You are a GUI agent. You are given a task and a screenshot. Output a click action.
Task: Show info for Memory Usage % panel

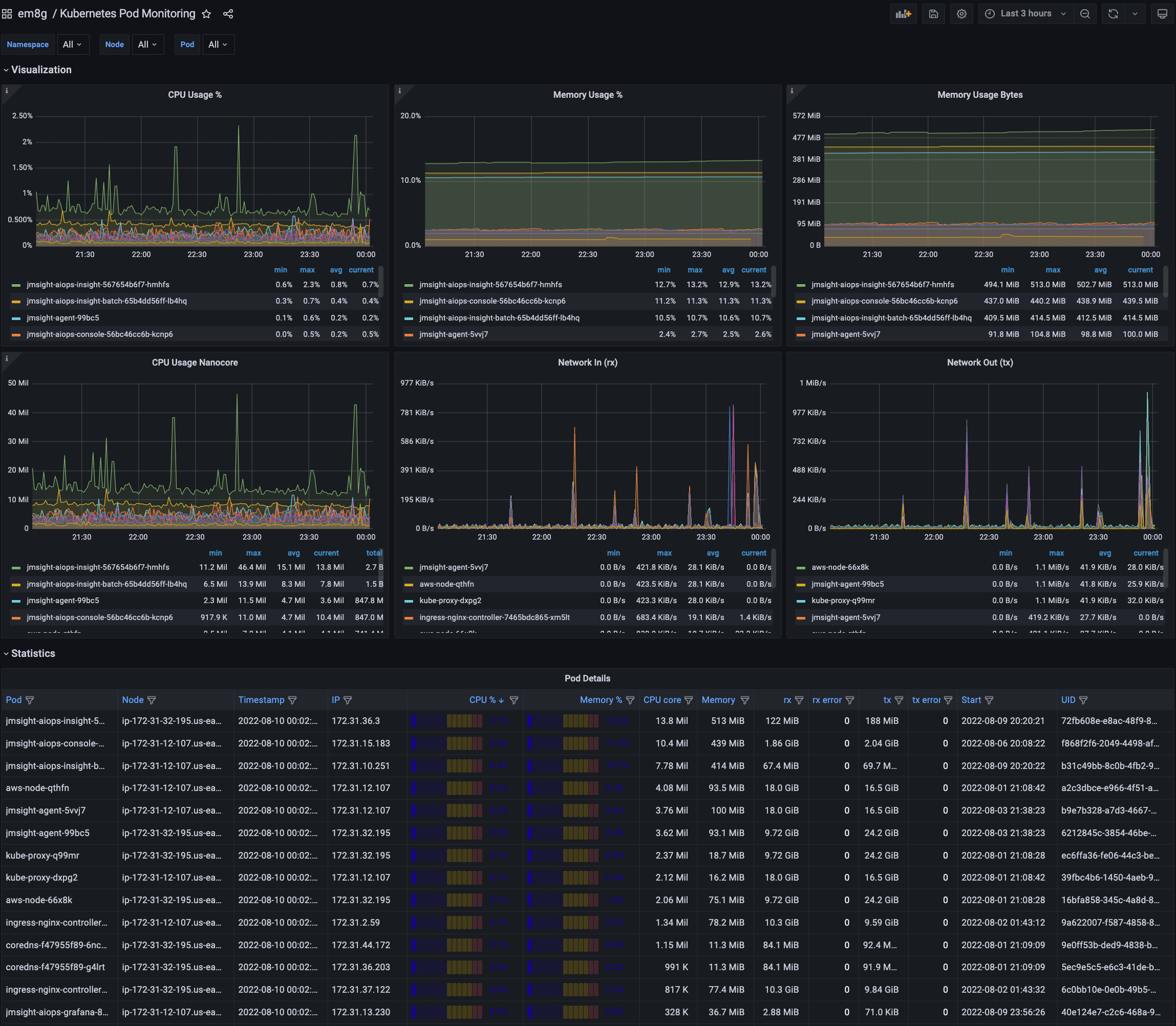(x=400, y=91)
